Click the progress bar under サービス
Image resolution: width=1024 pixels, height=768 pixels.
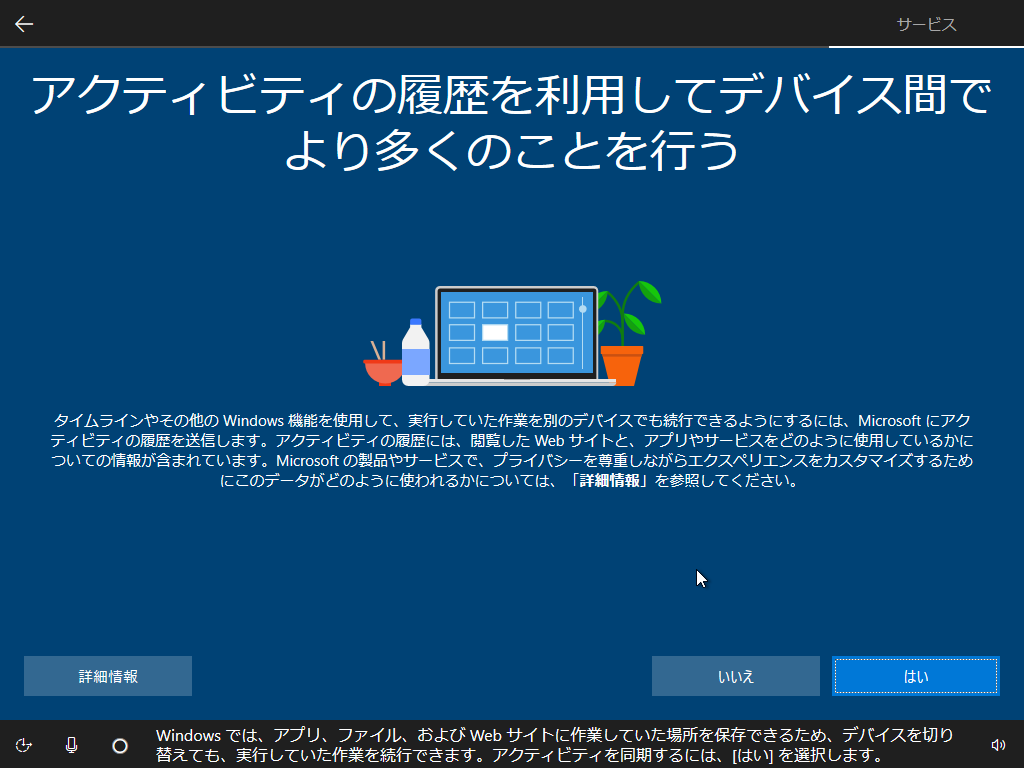[x=927, y=45]
